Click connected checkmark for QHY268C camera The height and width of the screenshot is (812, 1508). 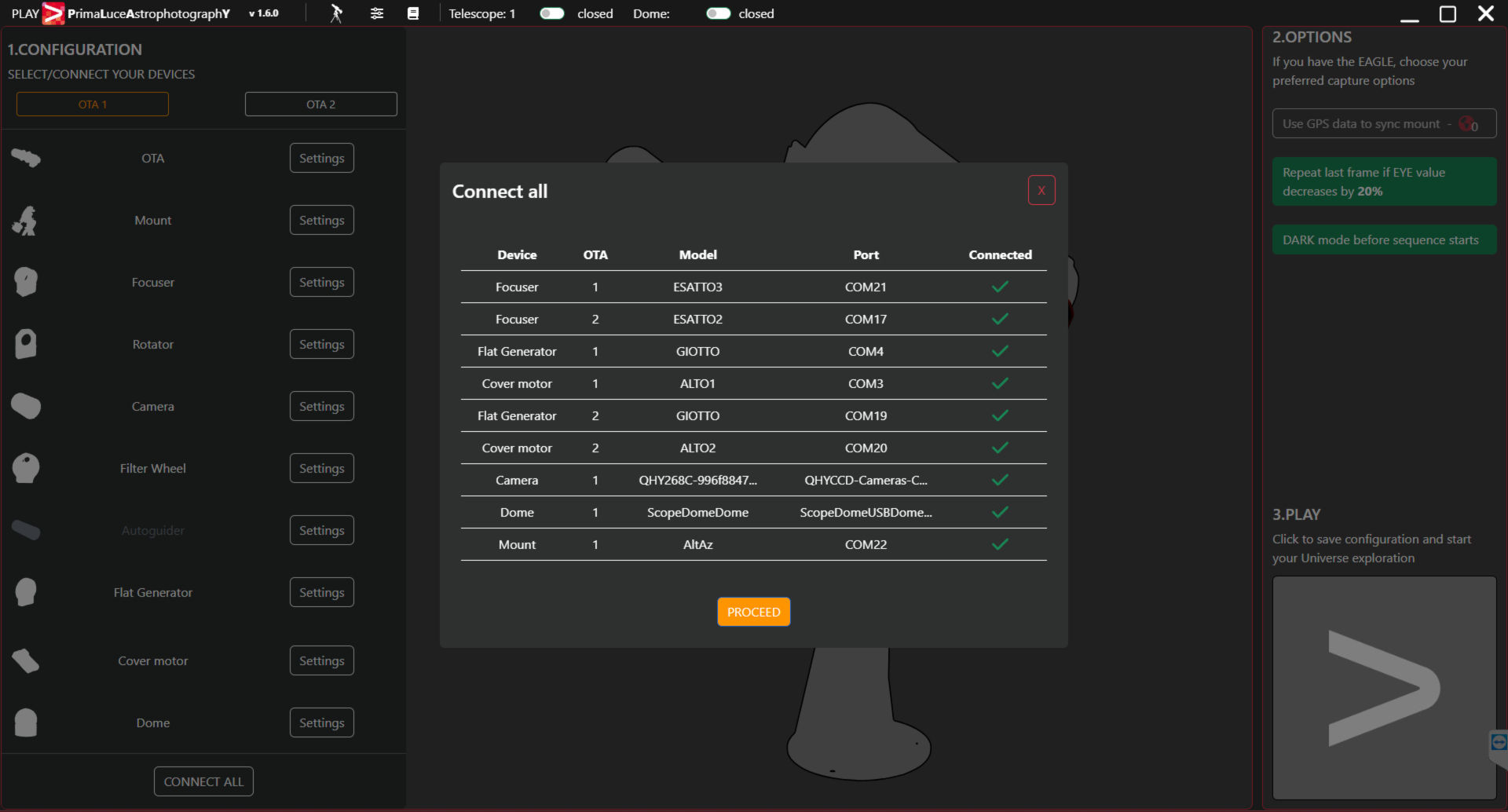click(1000, 480)
